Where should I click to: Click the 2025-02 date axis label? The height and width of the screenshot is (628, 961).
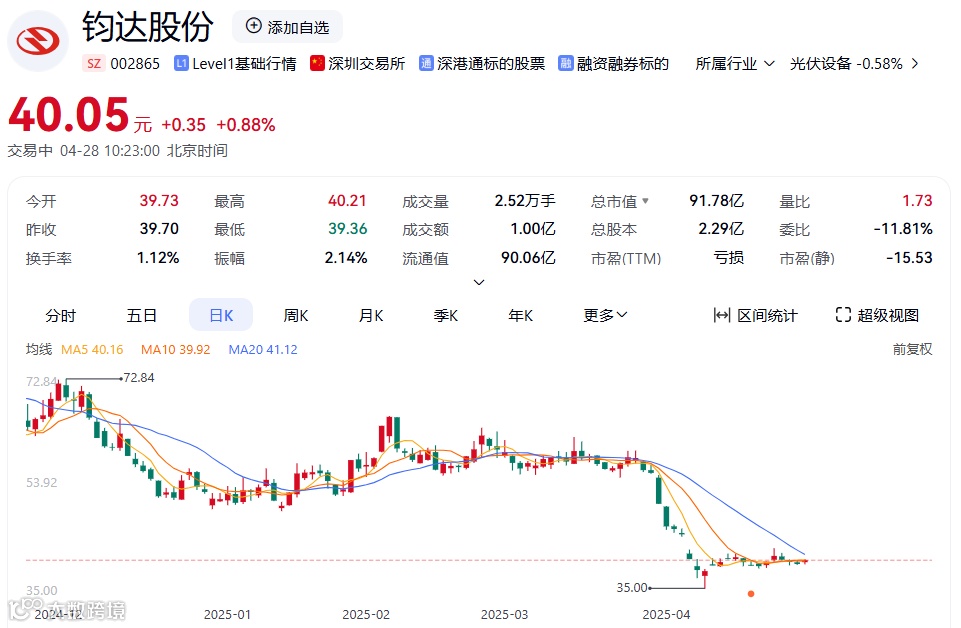365,614
